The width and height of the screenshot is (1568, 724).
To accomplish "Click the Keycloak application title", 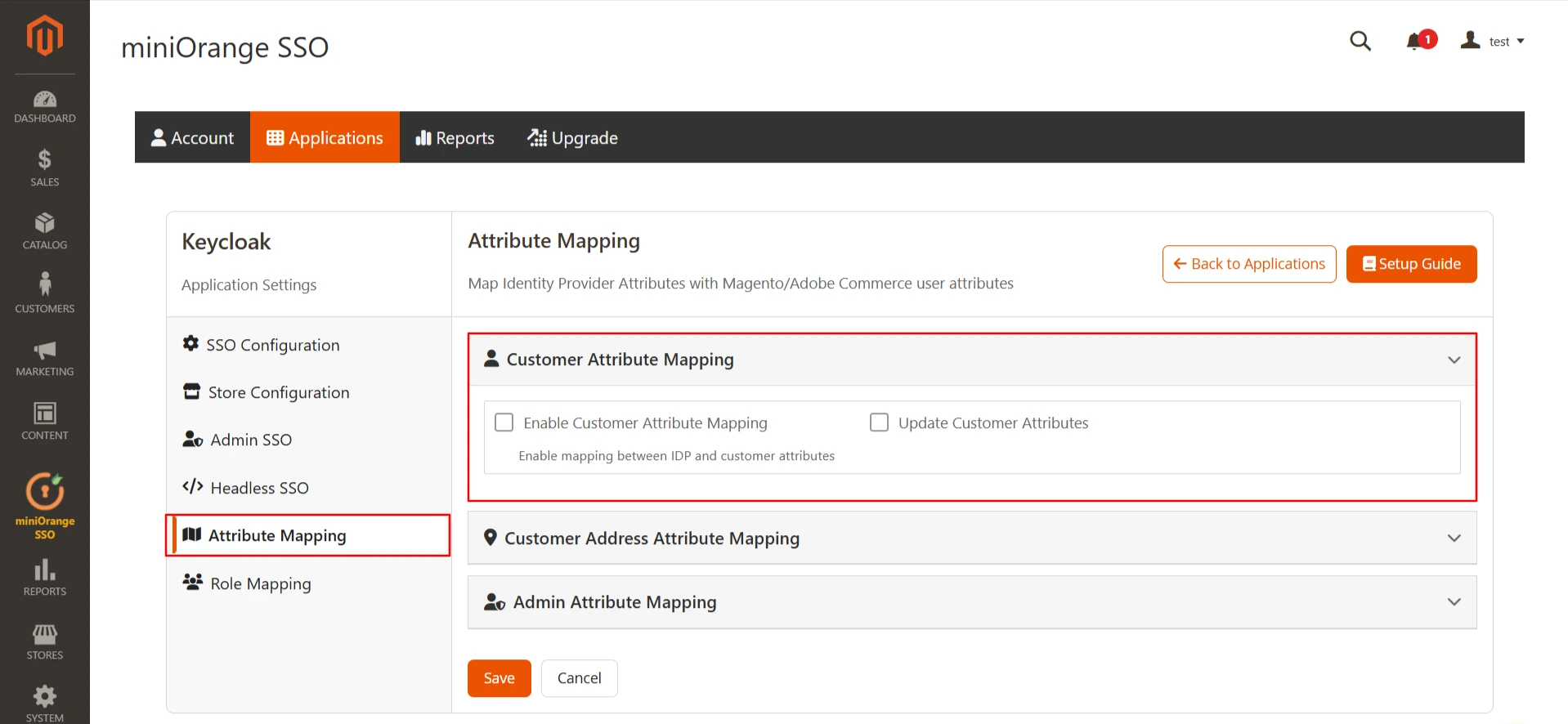I will 226,242.
